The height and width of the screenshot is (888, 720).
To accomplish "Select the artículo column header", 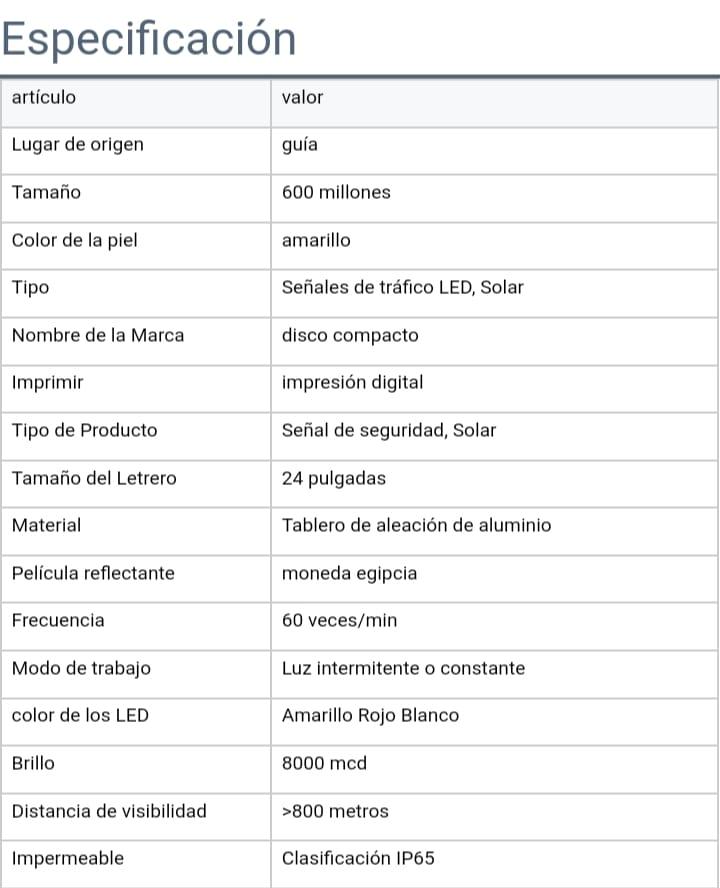I will point(44,97).
